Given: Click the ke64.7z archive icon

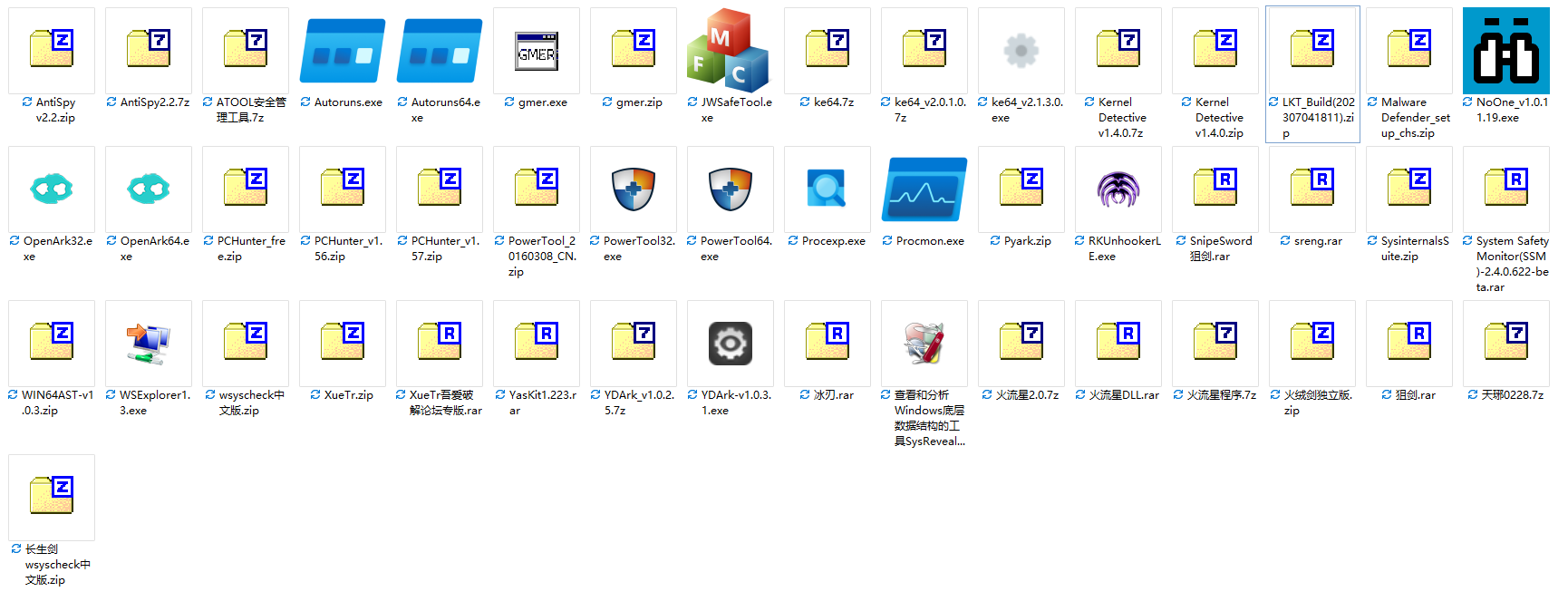Looking at the screenshot, I should tap(828, 51).
